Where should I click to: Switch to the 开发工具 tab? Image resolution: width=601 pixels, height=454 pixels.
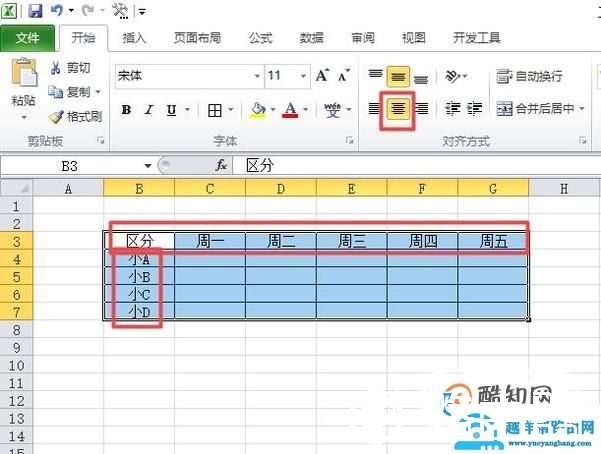click(x=476, y=38)
